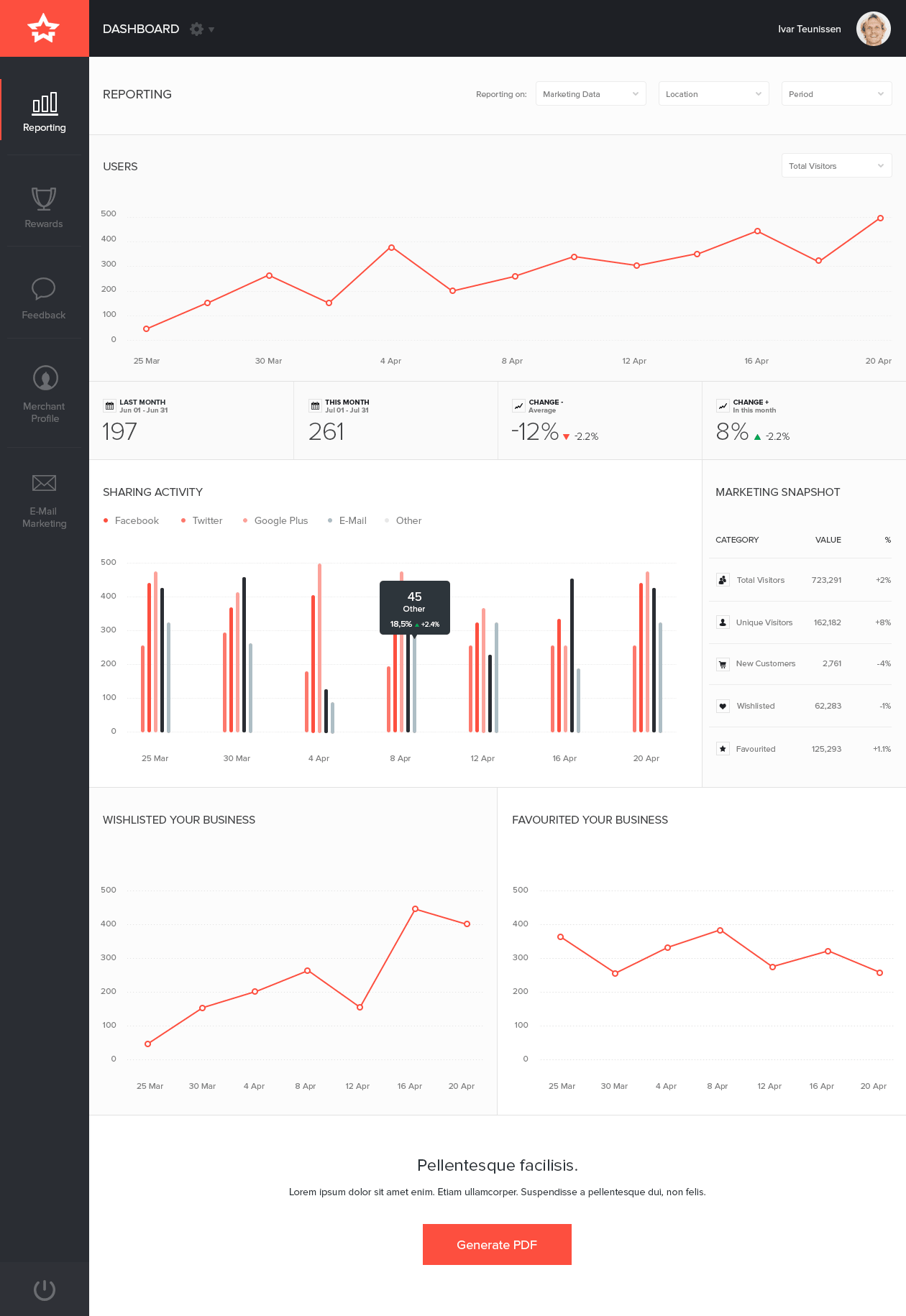Select the Reporting sidebar tab
Image resolution: width=906 pixels, height=1316 pixels.
pos(45,111)
